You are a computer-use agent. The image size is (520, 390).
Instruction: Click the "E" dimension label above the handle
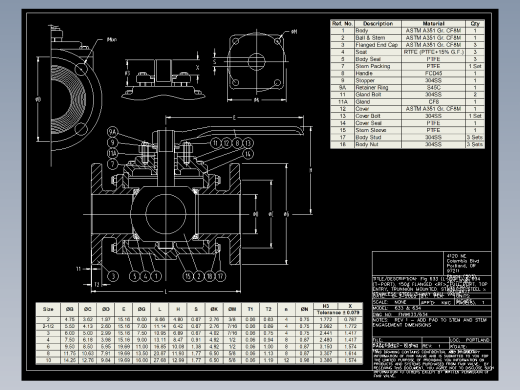(x=234, y=117)
